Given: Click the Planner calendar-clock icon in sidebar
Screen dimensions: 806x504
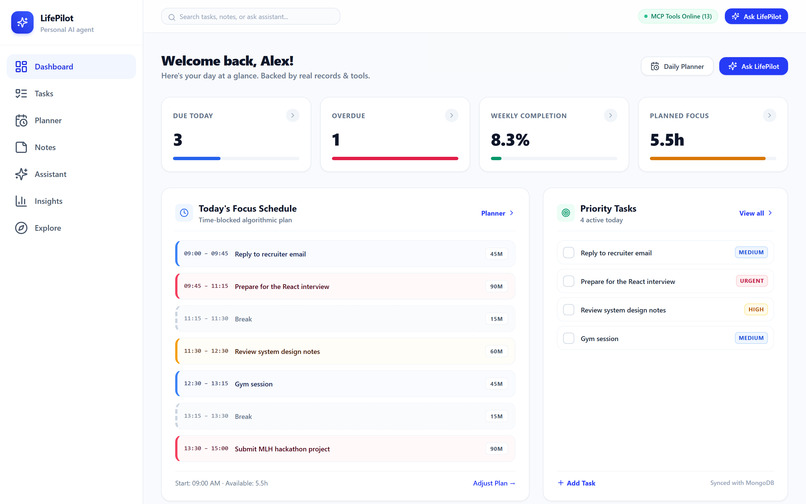Looking at the screenshot, I should (21, 120).
